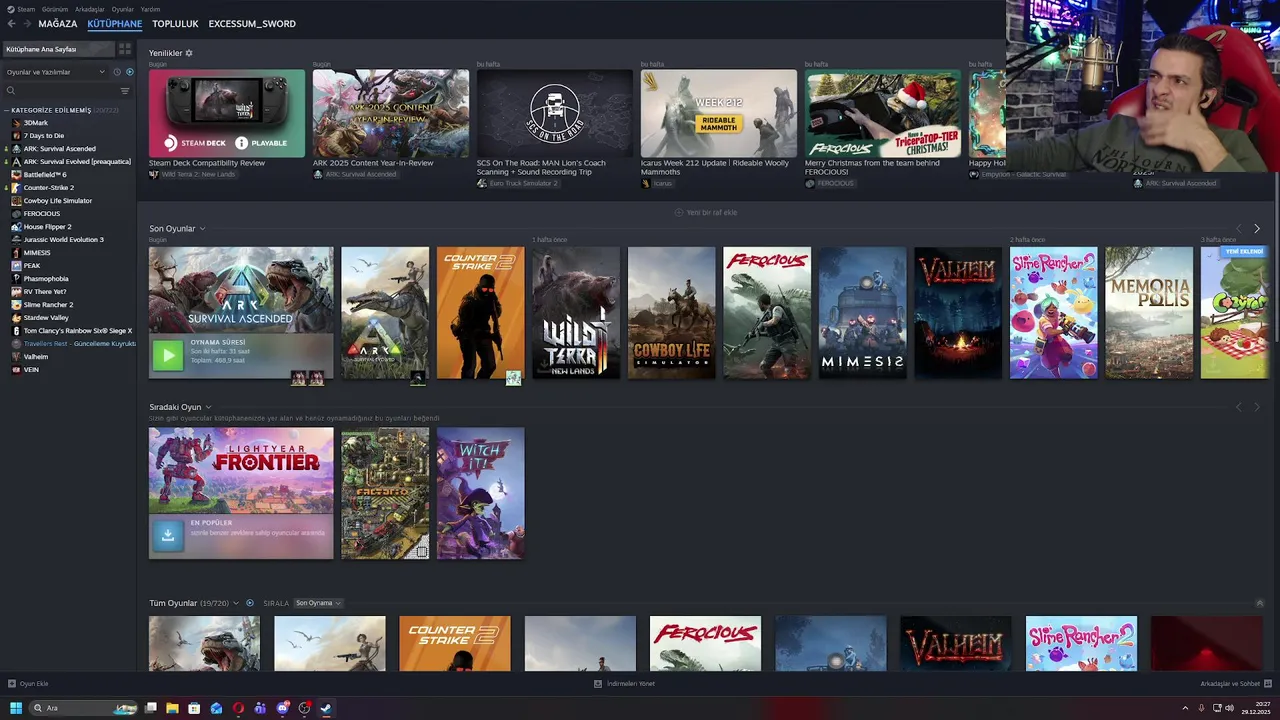Open Opera browser from taskbar
Image resolution: width=1280 pixels, height=720 pixels.
point(238,708)
